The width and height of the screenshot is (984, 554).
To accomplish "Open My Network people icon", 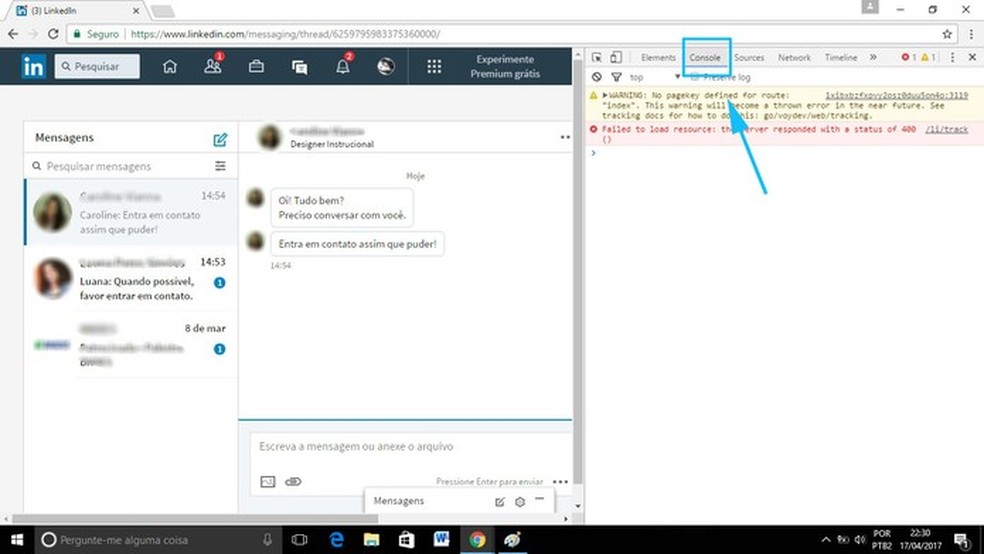I will (x=213, y=65).
